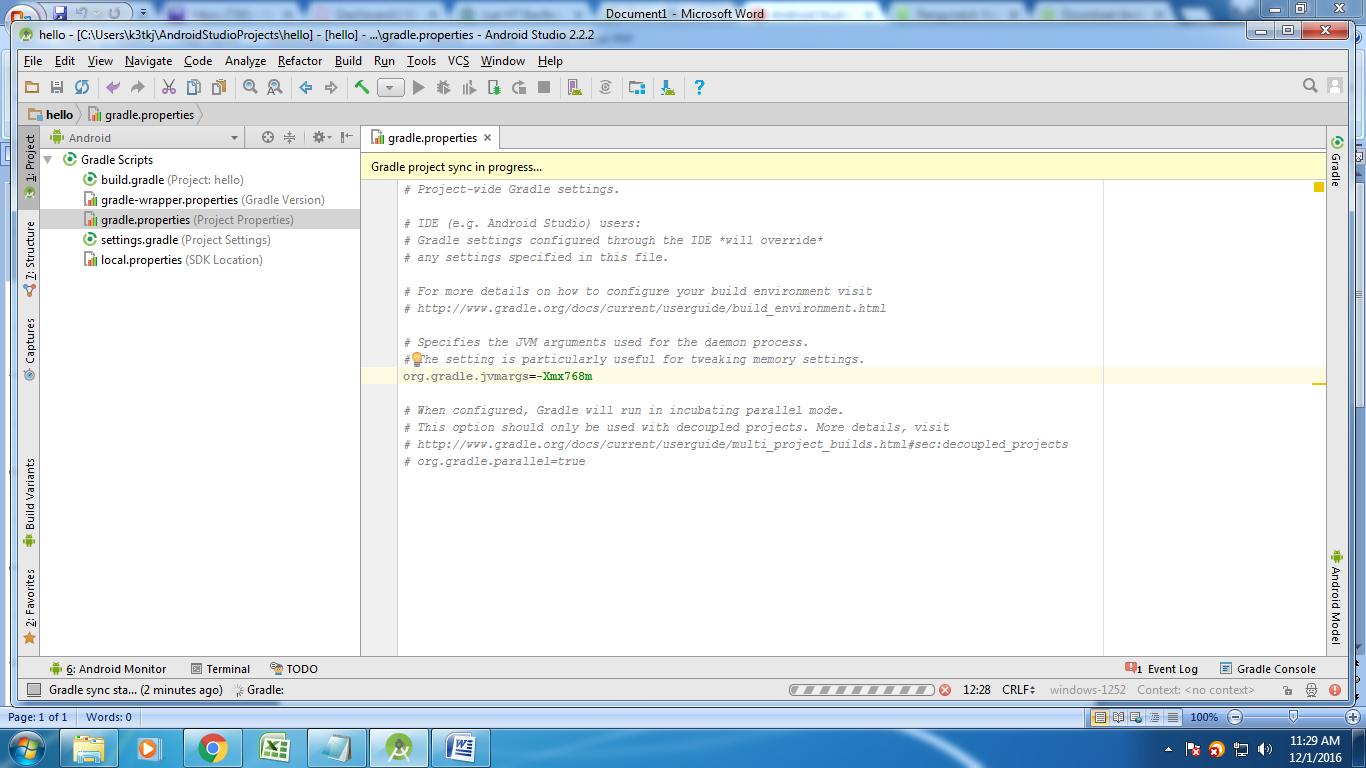Open the Project panel gear settings dropdown
Screen dimensions: 1366x768
coord(321,138)
